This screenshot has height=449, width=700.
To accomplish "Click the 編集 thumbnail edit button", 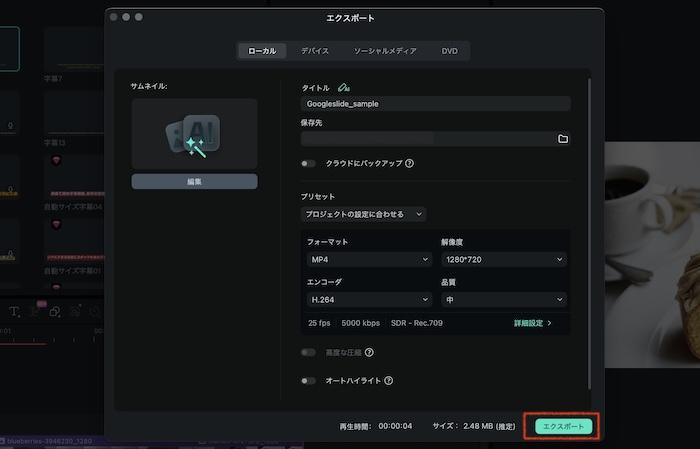I will [194, 182].
